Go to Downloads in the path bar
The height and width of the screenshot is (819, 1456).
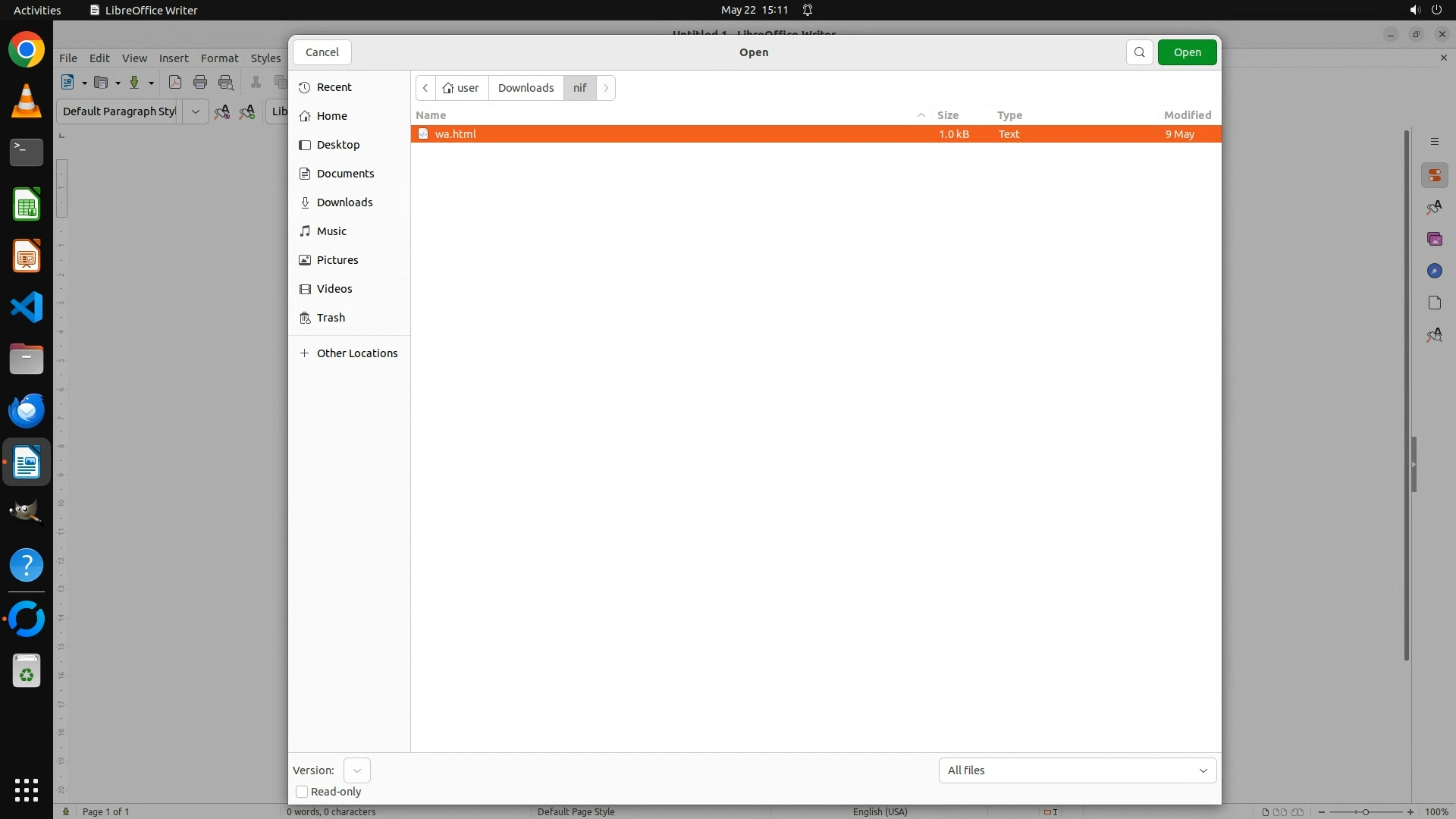coord(526,88)
